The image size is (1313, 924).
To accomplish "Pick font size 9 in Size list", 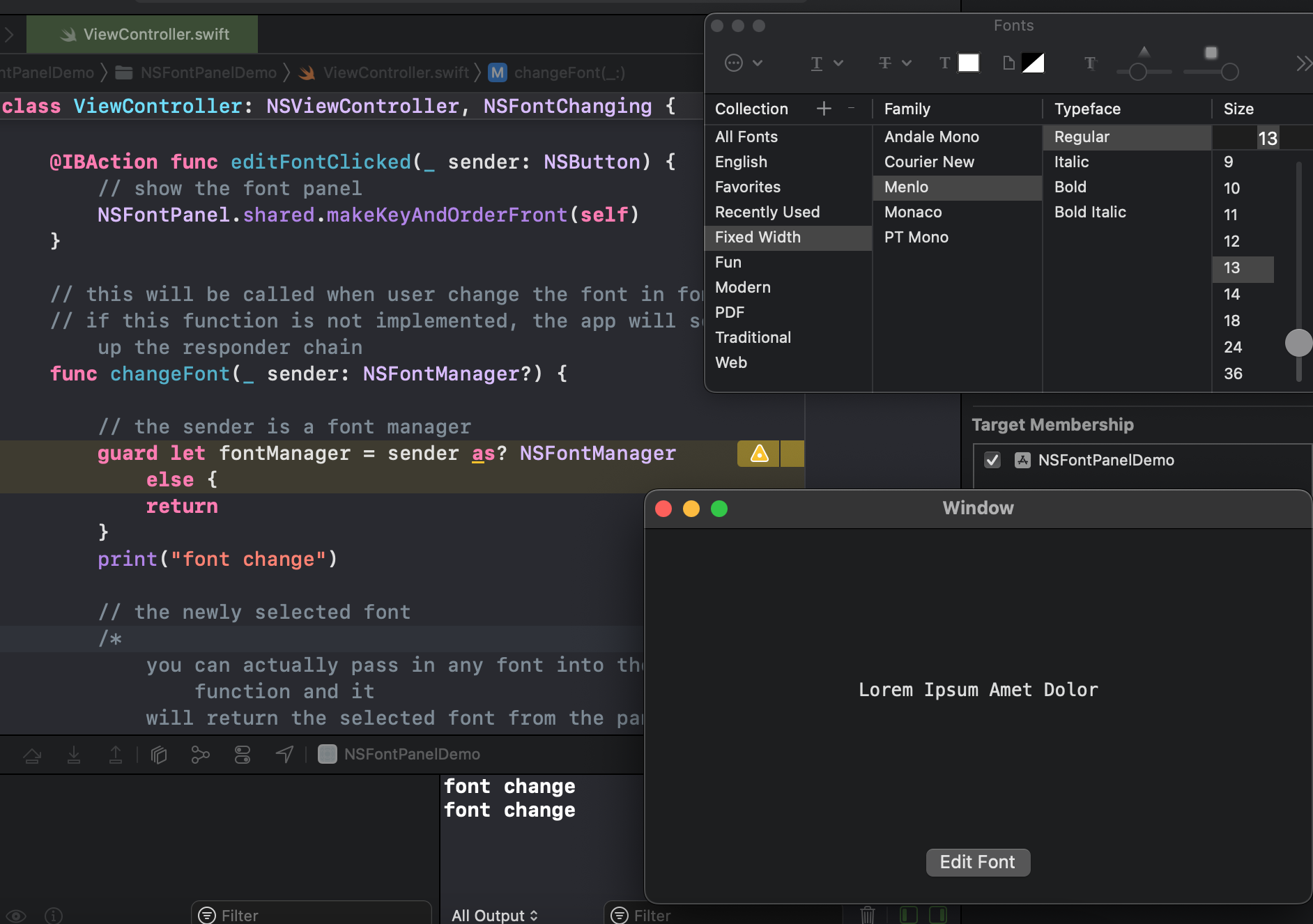I will tap(1243, 162).
